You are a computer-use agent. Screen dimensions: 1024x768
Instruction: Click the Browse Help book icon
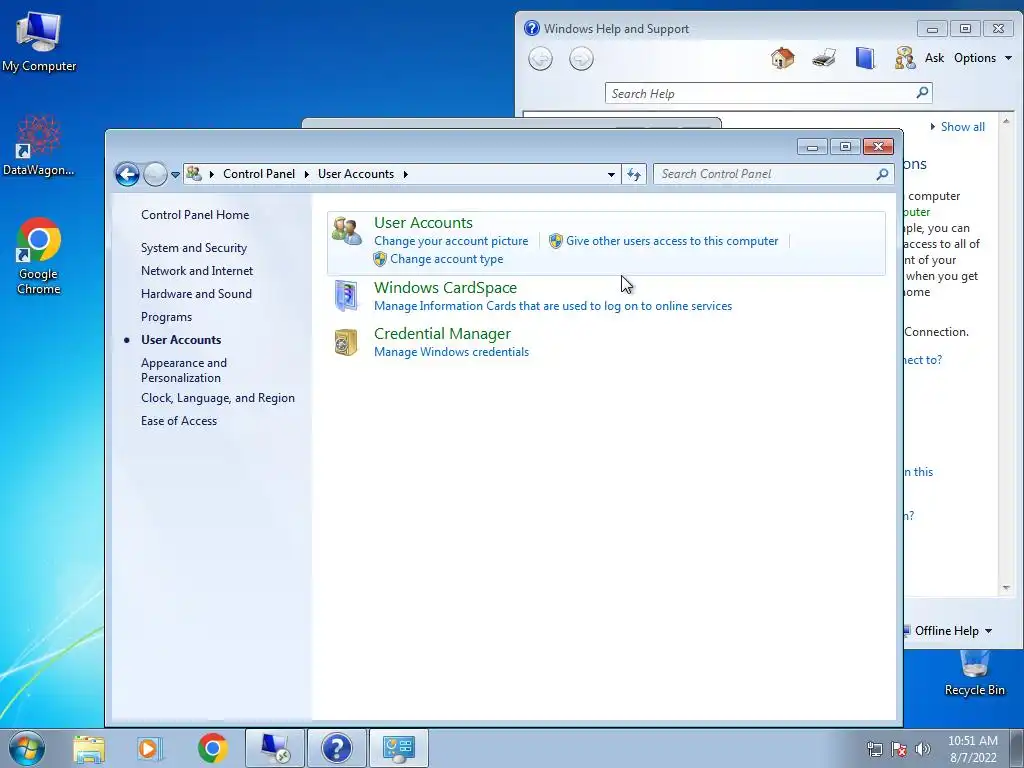point(865,58)
